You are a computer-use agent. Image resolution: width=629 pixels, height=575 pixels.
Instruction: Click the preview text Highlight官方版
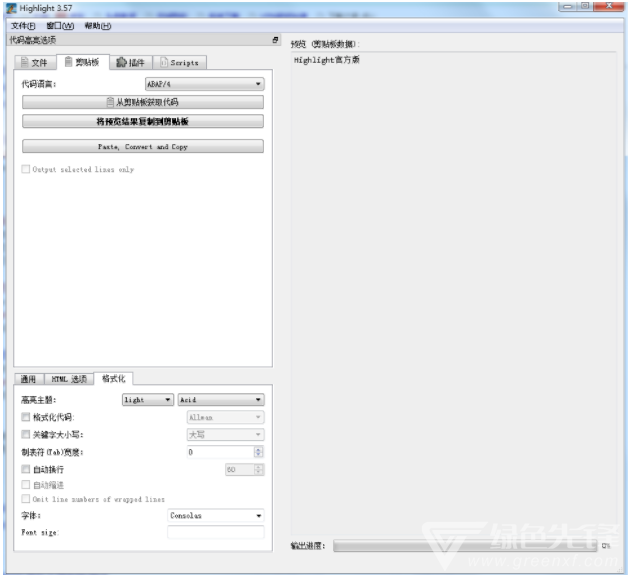tap(327, 60)
